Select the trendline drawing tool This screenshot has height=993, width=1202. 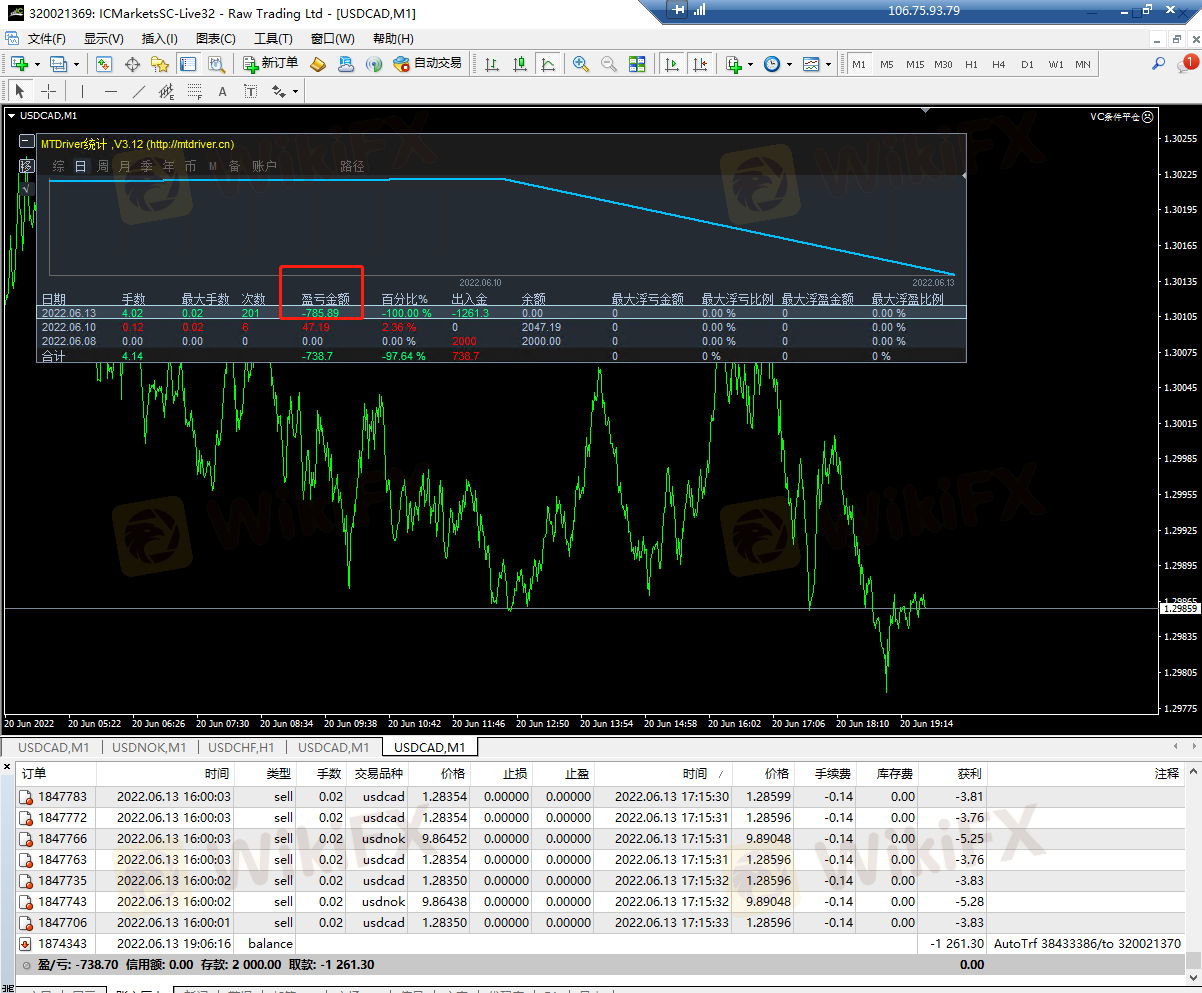[138, 91]
